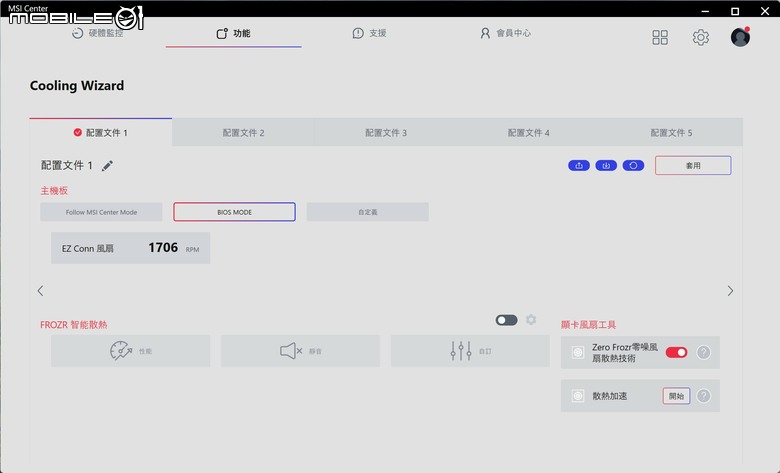Open the 硬體監控 hardware monitoring tab
The width and height of the screenshot is (780, 473).
tap(98, 33)
